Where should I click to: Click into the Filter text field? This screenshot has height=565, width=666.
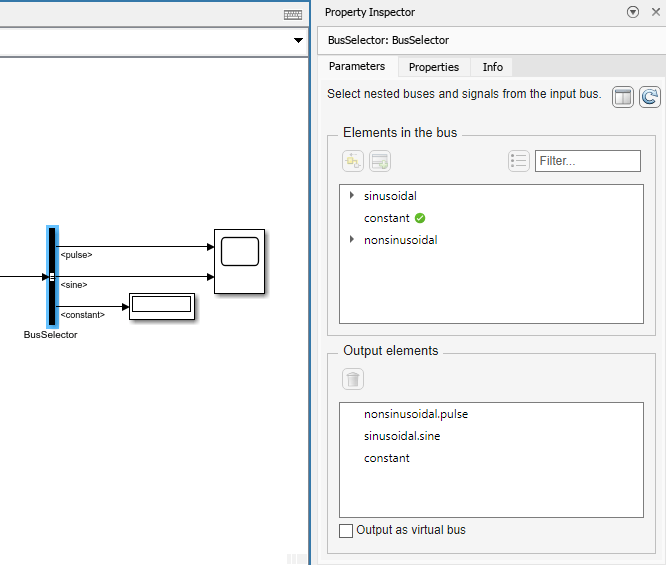588,161
